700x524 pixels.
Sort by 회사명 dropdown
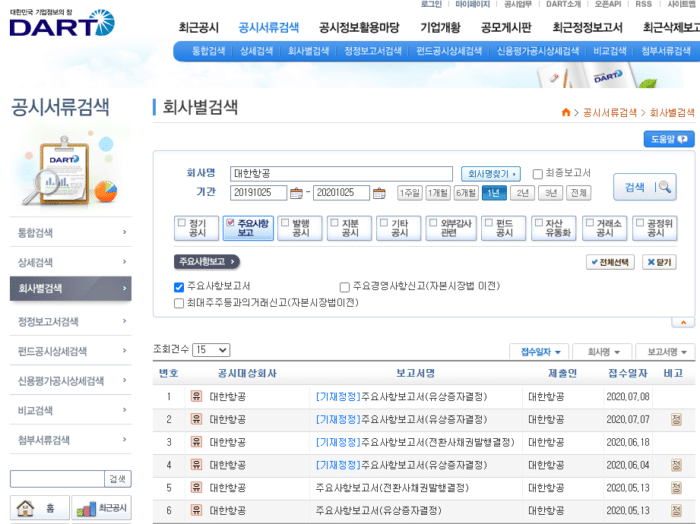[x=603, y=352]
